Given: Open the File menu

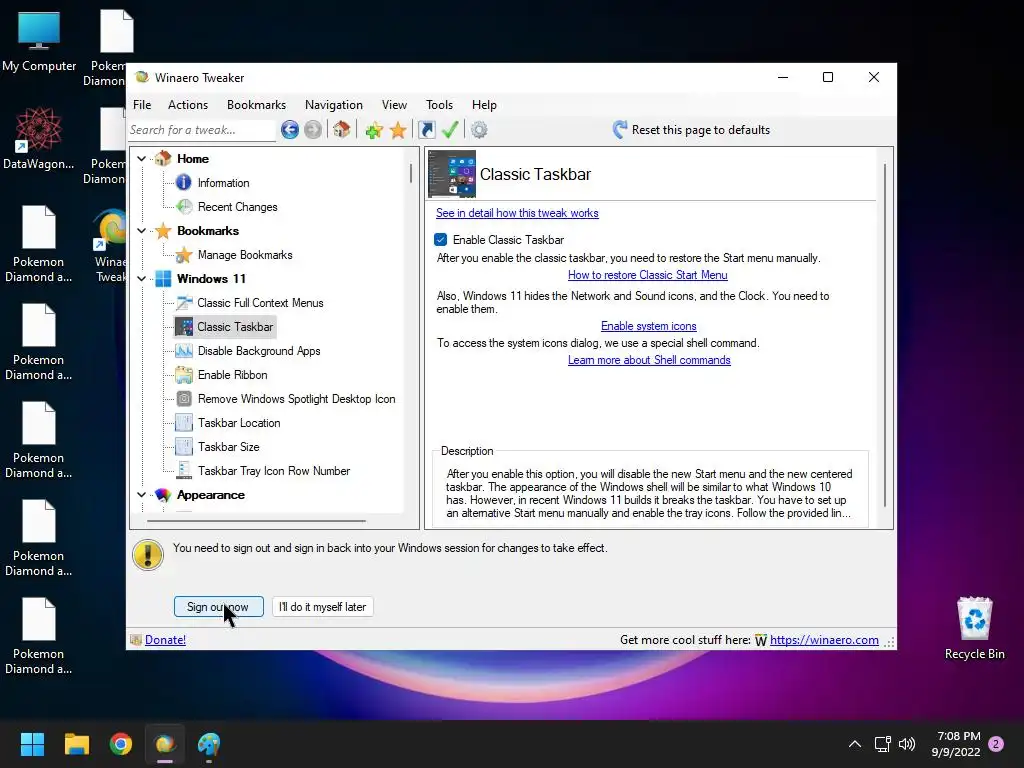Looking at the screenshot, I should tap(142, 104).
